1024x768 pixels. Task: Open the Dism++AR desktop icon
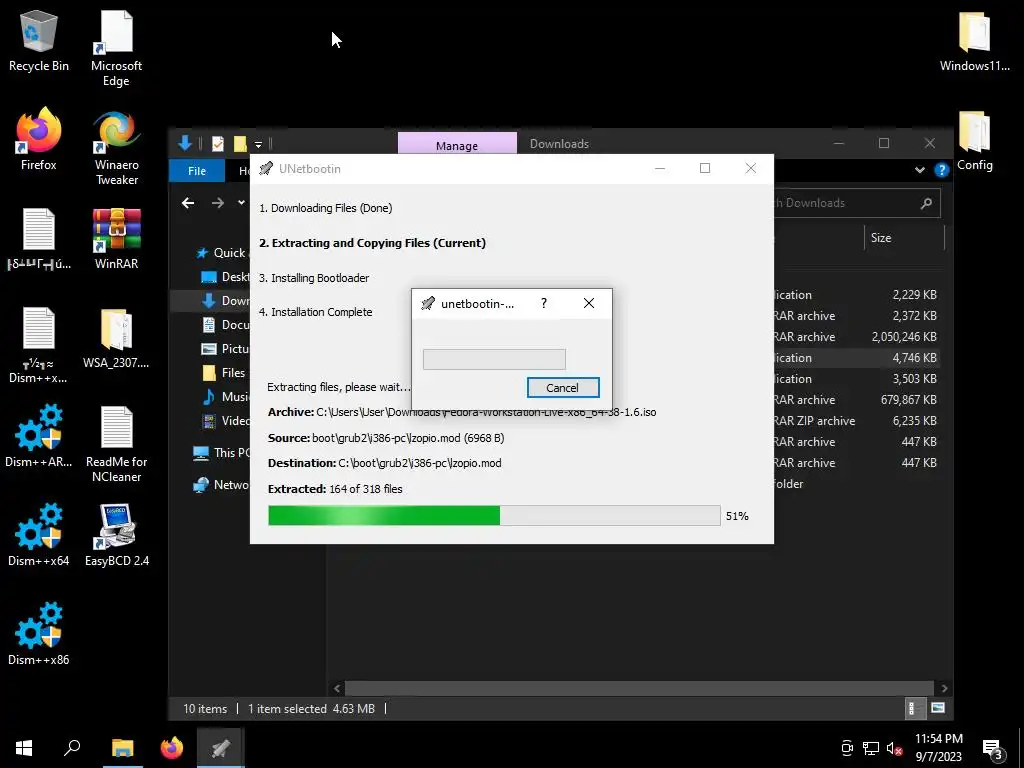click(x=39, y=436)
